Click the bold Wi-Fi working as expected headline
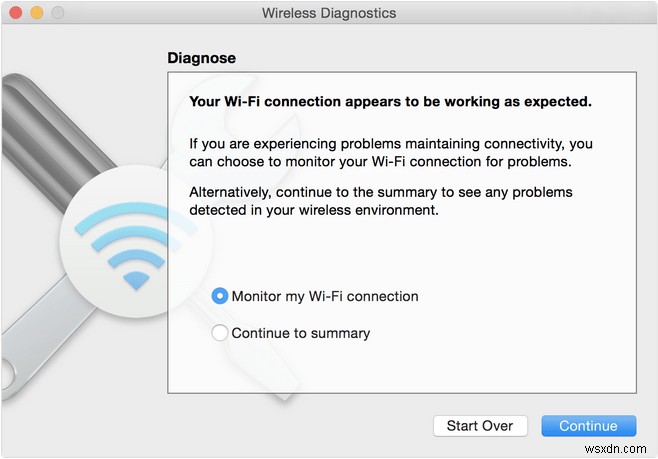This screenshot has height=459, width=658. coord(390,101)
